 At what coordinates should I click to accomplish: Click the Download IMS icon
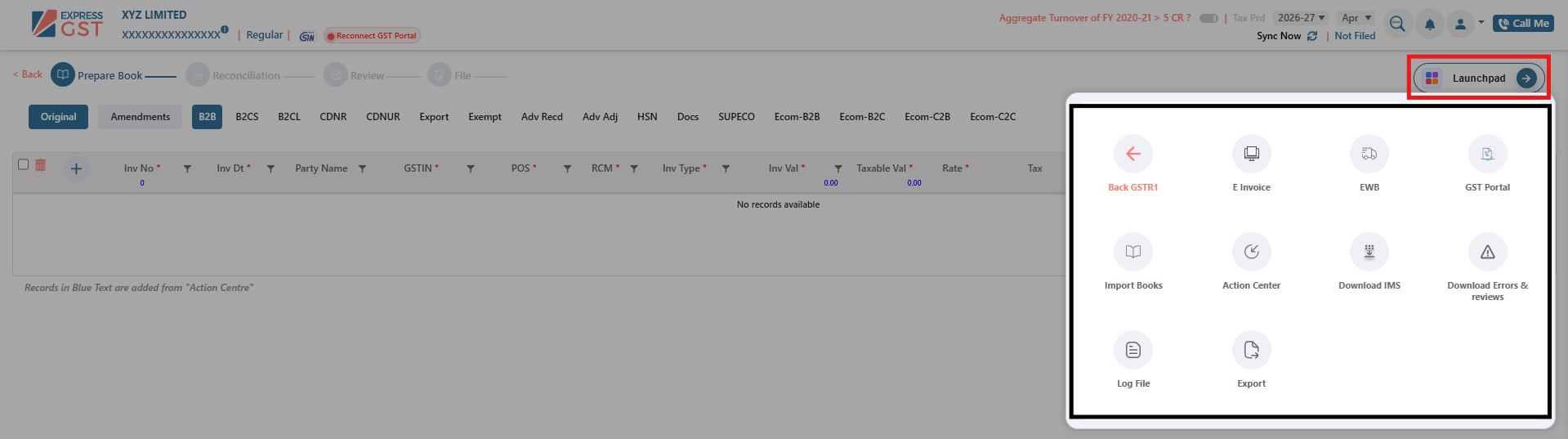click(1369, 252)
